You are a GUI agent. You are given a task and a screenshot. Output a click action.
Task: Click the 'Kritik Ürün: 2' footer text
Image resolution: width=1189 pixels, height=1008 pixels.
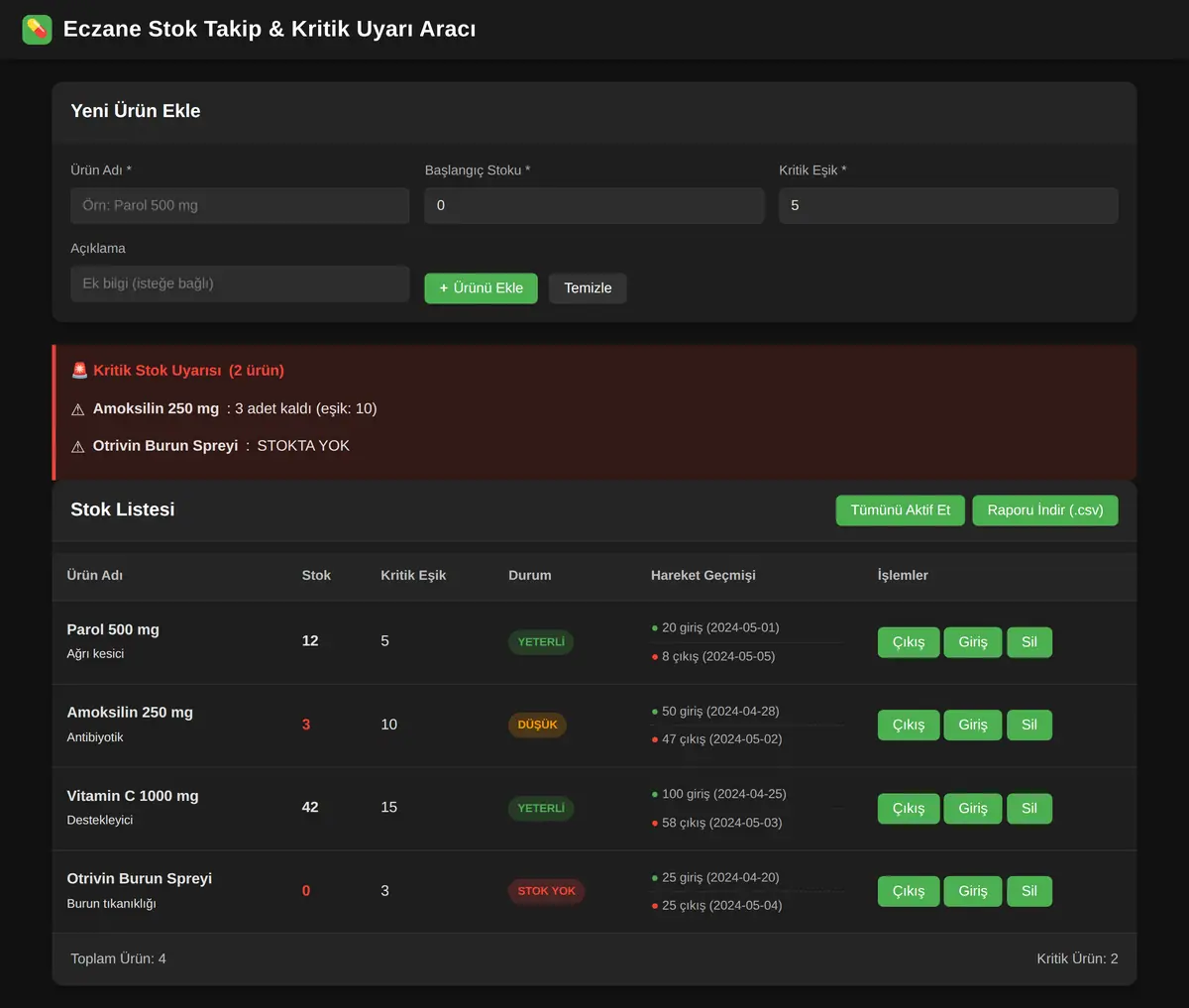click(x=1077, y=958)
